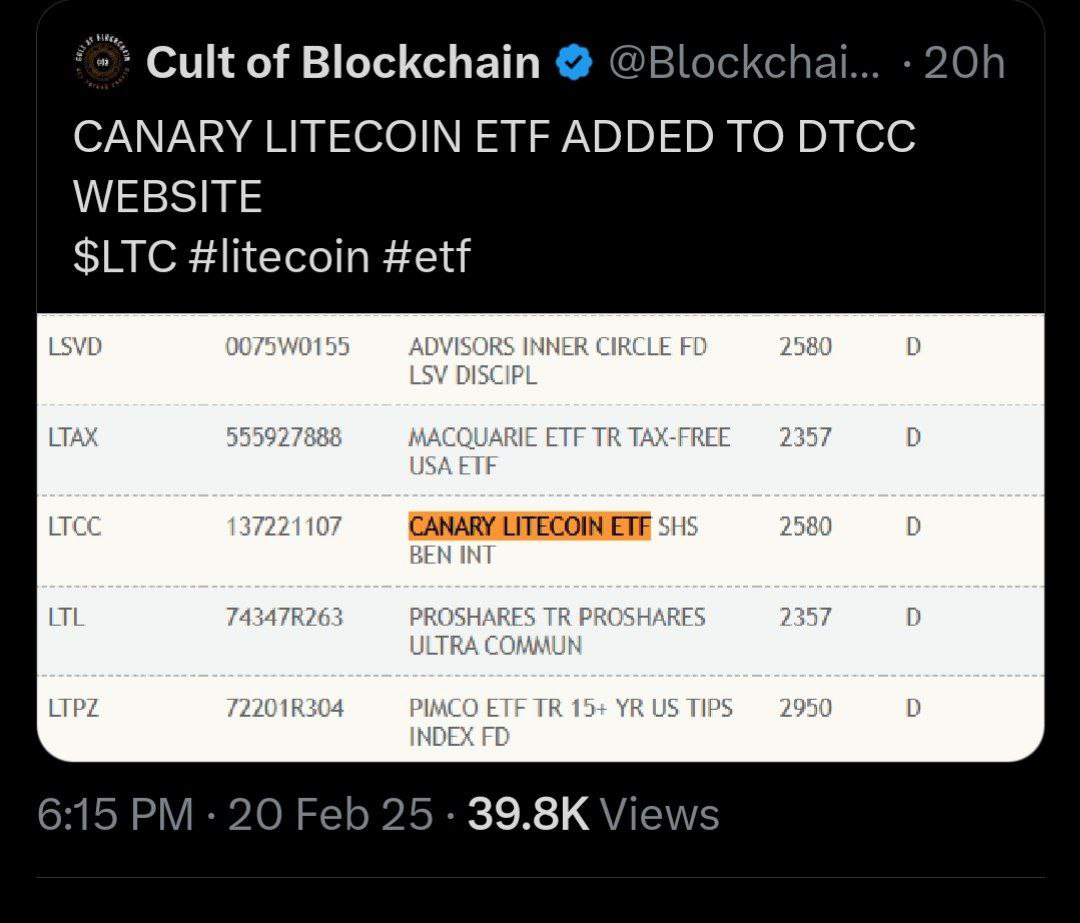The width and height of the screenshot is (1080, 923).
Task: Click the CUSIP number 137221107
Action: 284,526
